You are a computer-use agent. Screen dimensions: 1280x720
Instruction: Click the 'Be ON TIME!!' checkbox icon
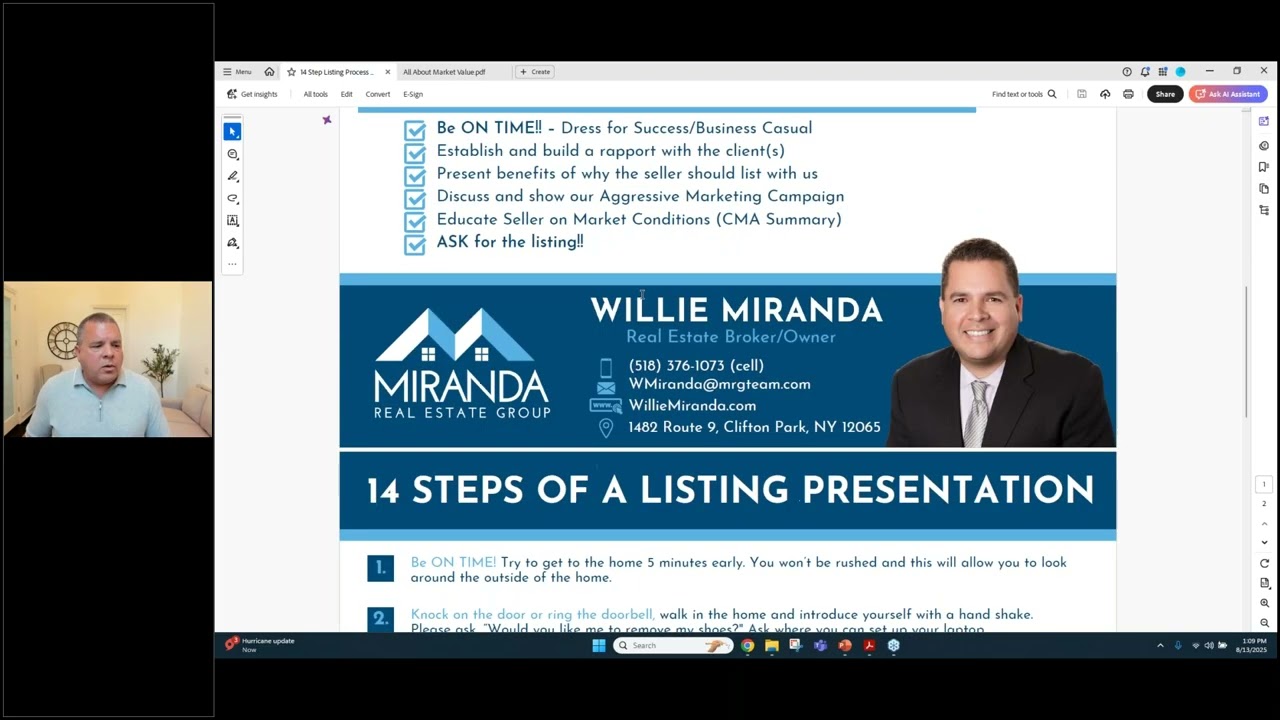pos(415,130)
